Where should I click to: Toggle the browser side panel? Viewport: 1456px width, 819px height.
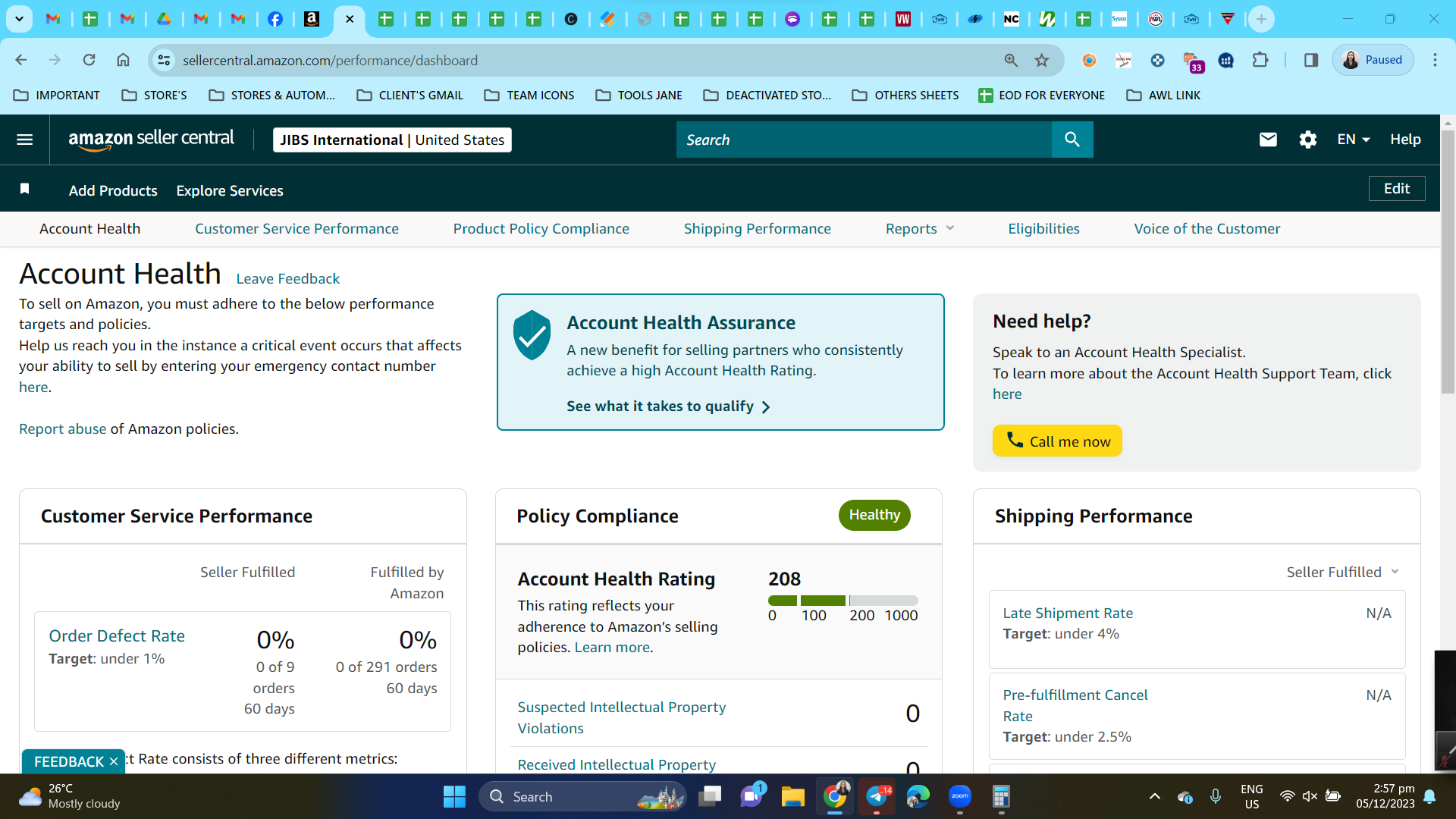tap(1311, 60)
